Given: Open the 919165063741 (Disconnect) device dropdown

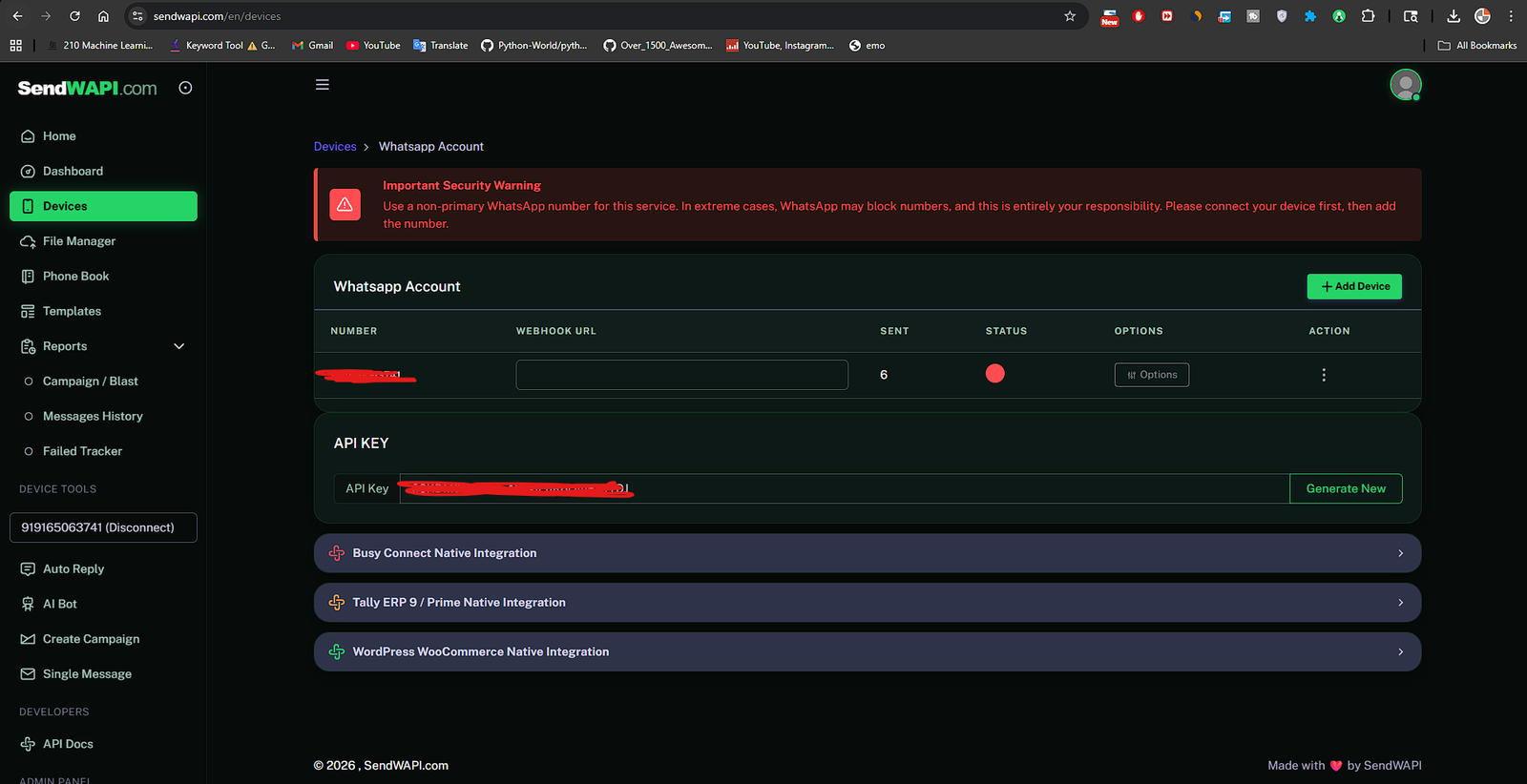Looking at the screenshot, I should click(103, 527).
